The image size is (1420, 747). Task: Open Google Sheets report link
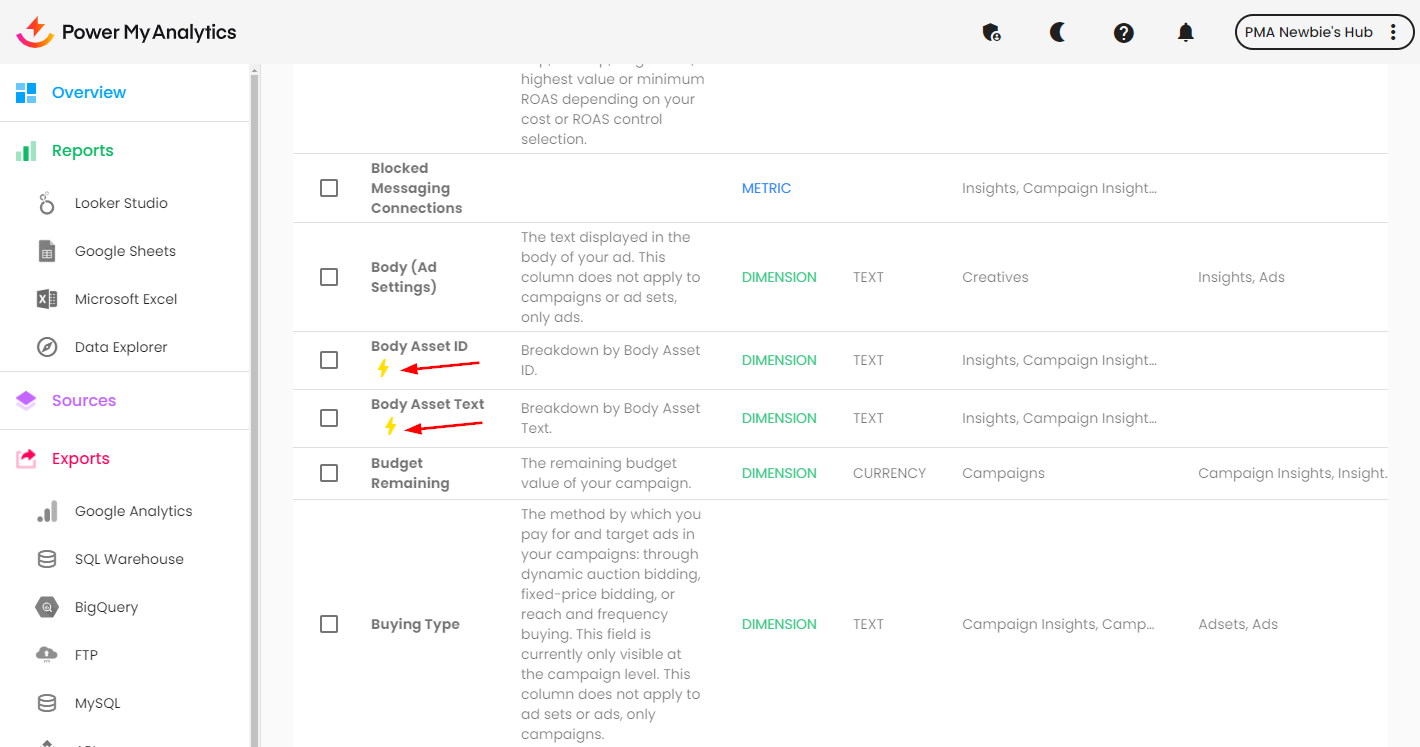(124, 251)
